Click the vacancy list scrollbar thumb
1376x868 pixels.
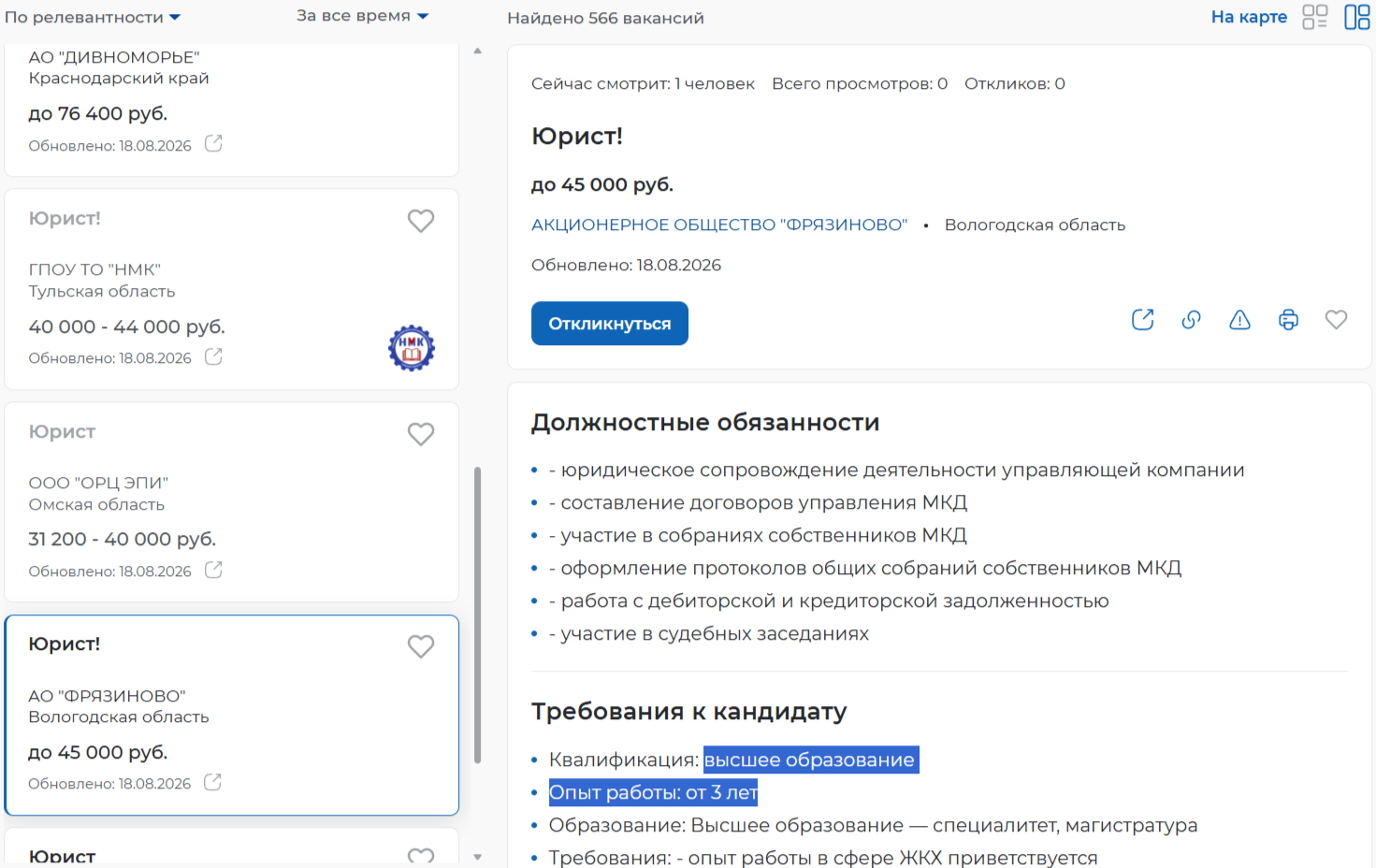(478, 615)
